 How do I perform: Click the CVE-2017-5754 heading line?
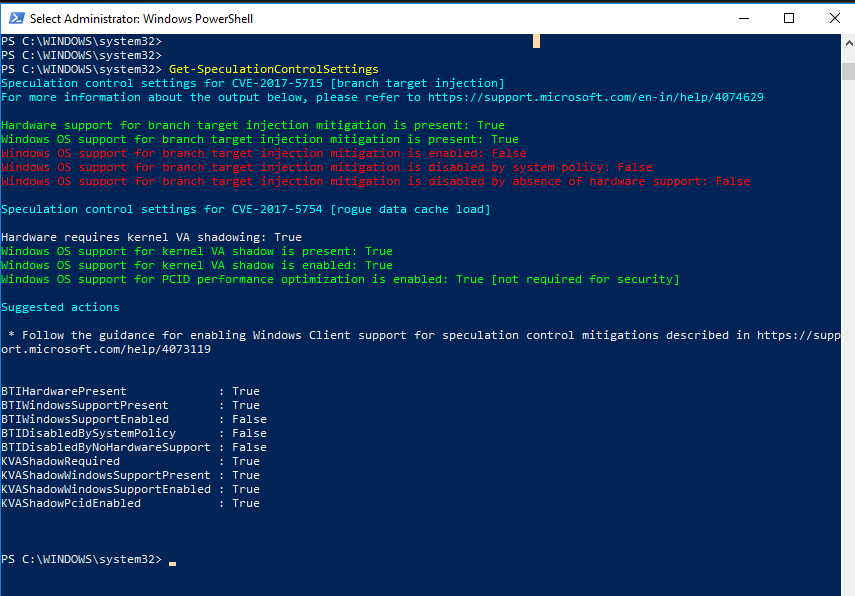246,209
